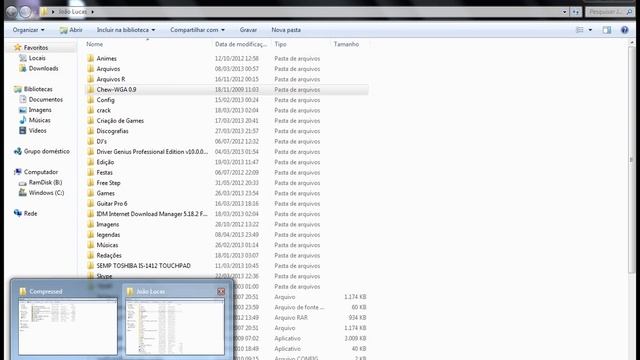Click the Abrir toolbar button
640x360 pixels.
point(71,30)
